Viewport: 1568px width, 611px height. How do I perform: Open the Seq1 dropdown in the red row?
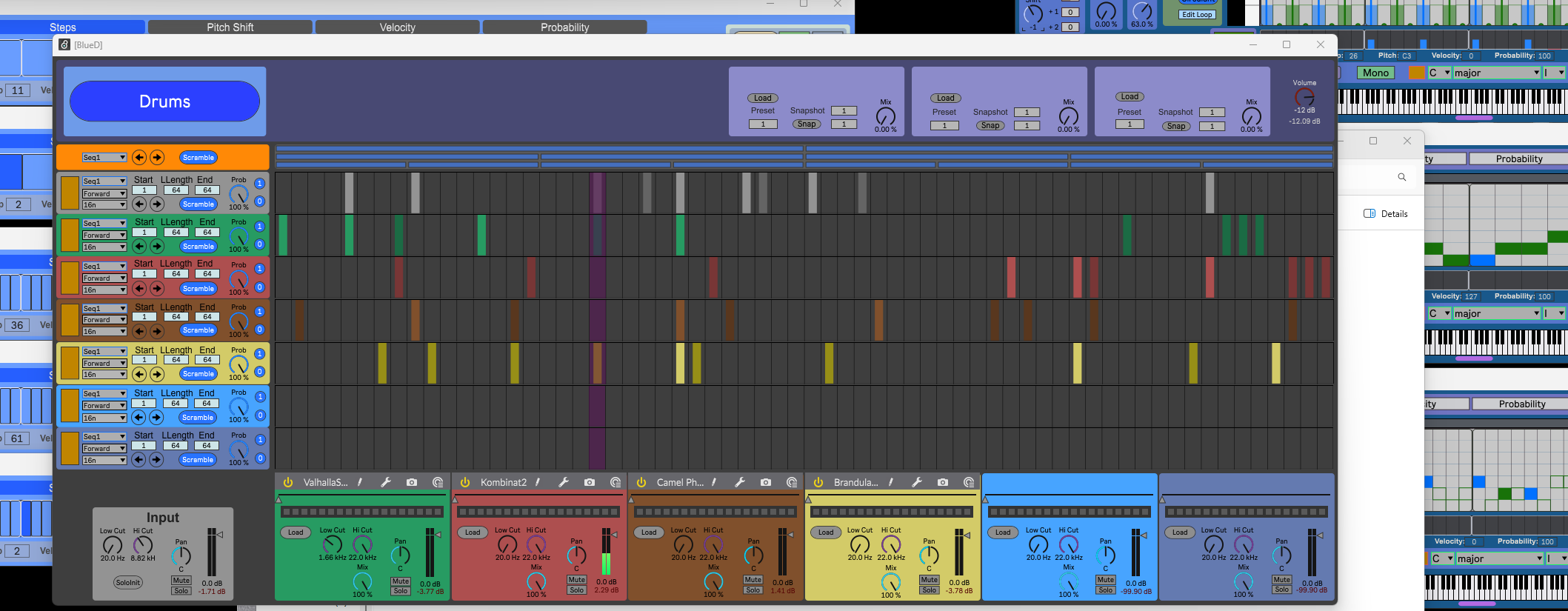coord(104,266)
